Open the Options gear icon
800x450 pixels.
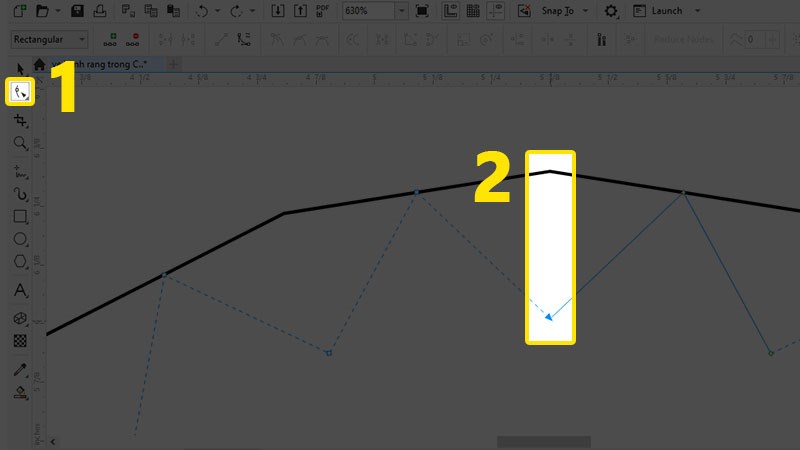pos(611,11)
